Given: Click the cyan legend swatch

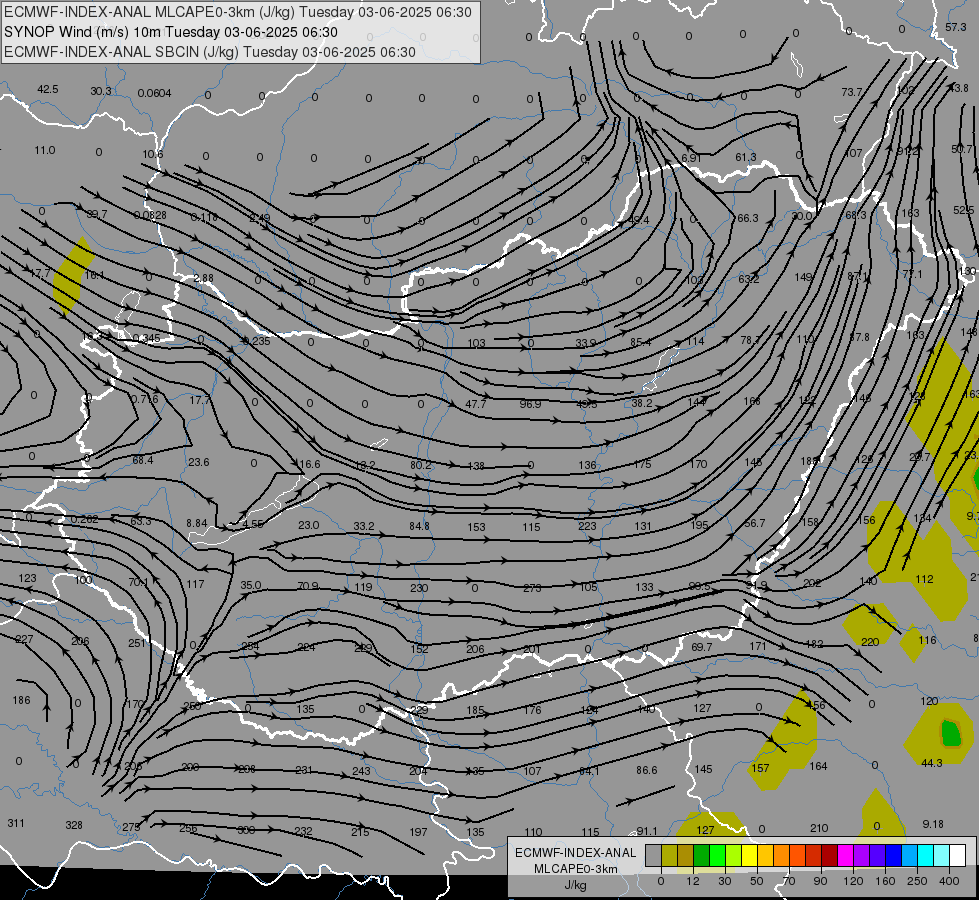Looking at the screenshot, I should pyautogui.click(x=927, y=855).
